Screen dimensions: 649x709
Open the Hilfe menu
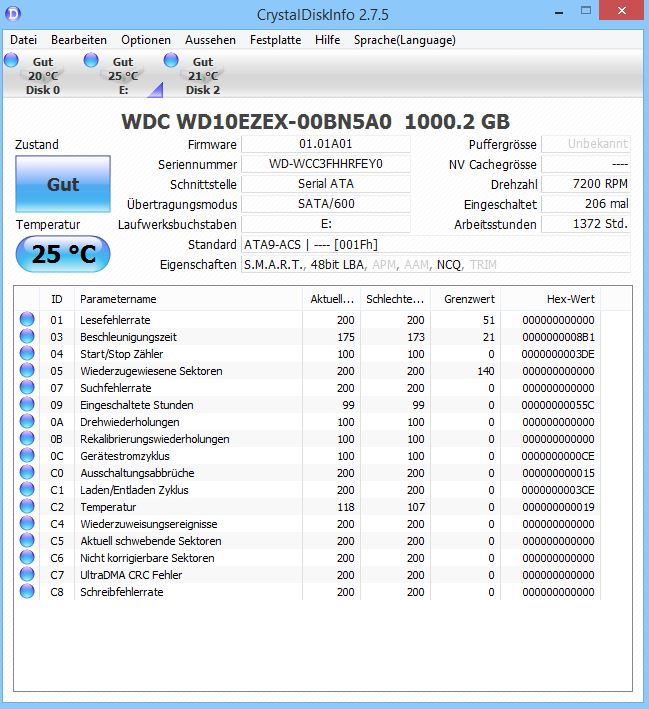point(327,40)
